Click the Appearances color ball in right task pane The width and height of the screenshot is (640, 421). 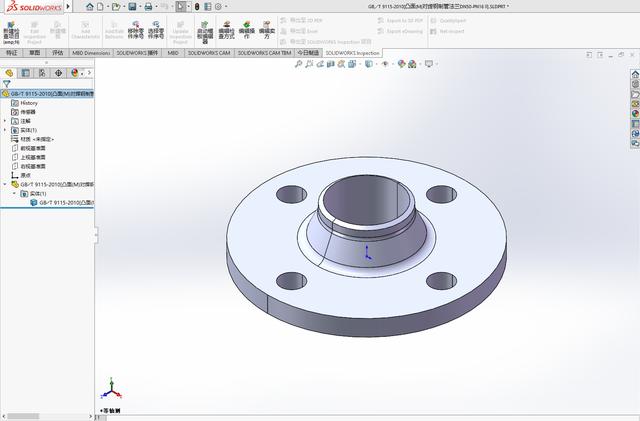(x=635, y=114)
